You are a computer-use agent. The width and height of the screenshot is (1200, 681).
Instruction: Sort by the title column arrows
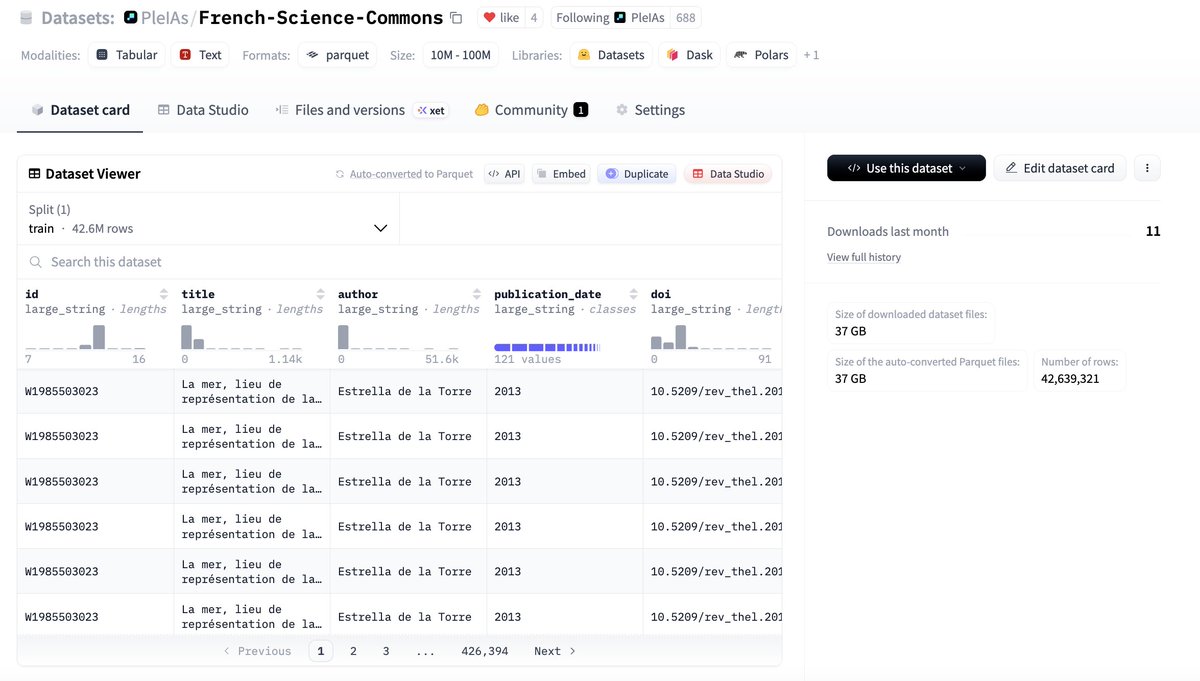320,294
